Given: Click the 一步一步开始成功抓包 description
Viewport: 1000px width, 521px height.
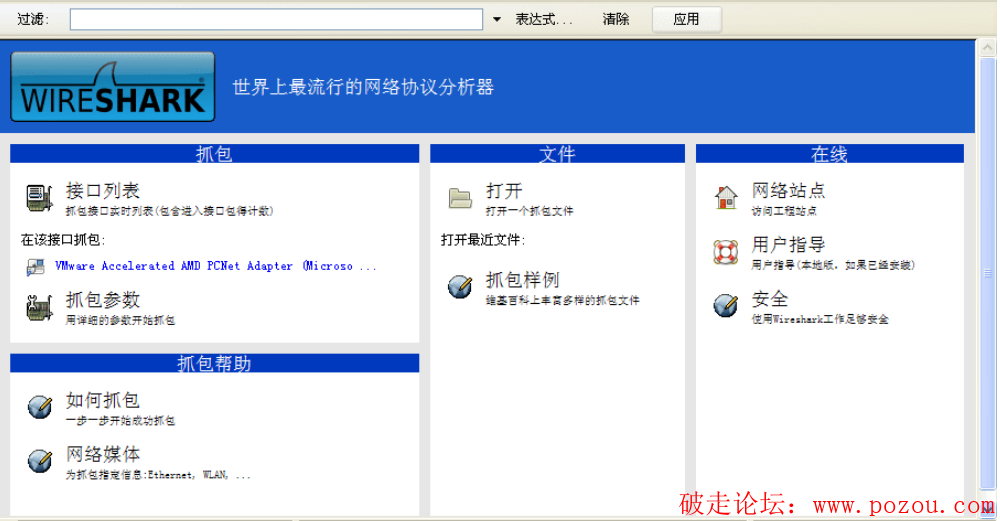Looking at the screenshot, I should [121, 421].
